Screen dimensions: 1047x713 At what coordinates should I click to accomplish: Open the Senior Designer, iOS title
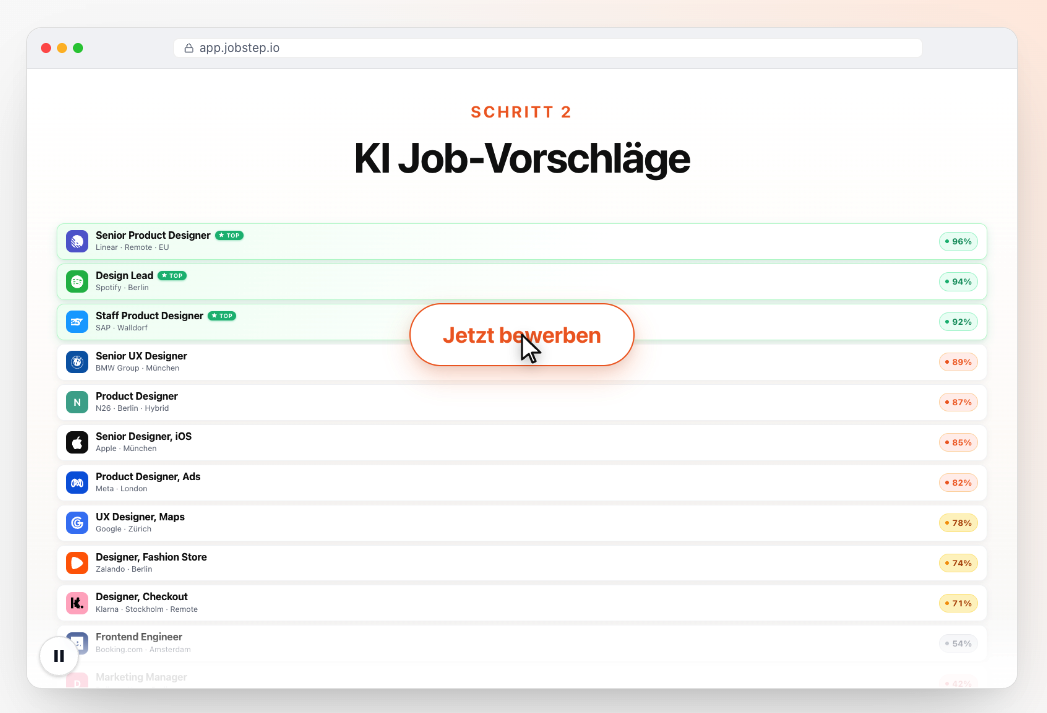click(x=144, y=436)
